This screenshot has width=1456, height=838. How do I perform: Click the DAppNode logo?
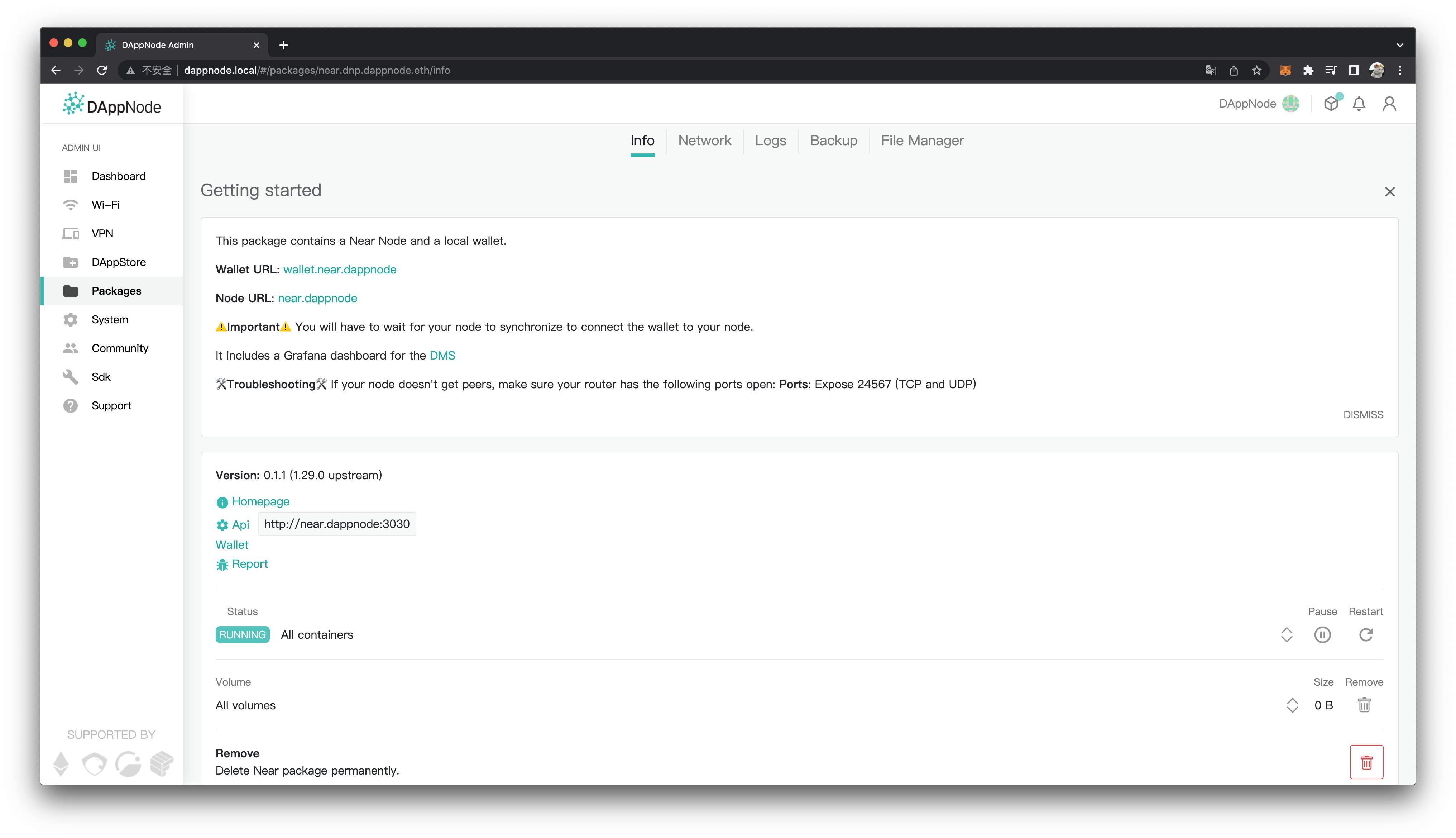(112, 105)
